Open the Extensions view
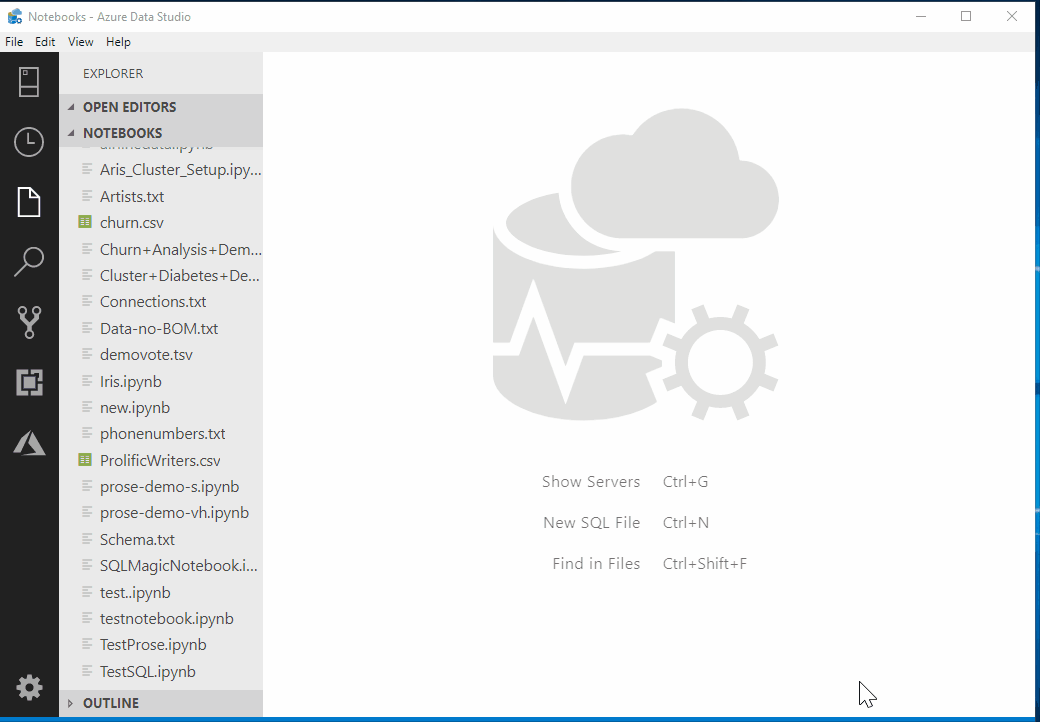The height and width of the screenshot is (722, 1040). point(29,382)
